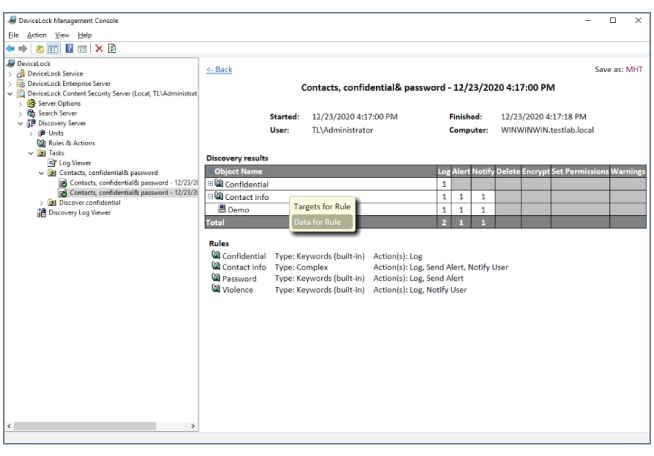Expand the Units tree node

(x=31, y=132)
